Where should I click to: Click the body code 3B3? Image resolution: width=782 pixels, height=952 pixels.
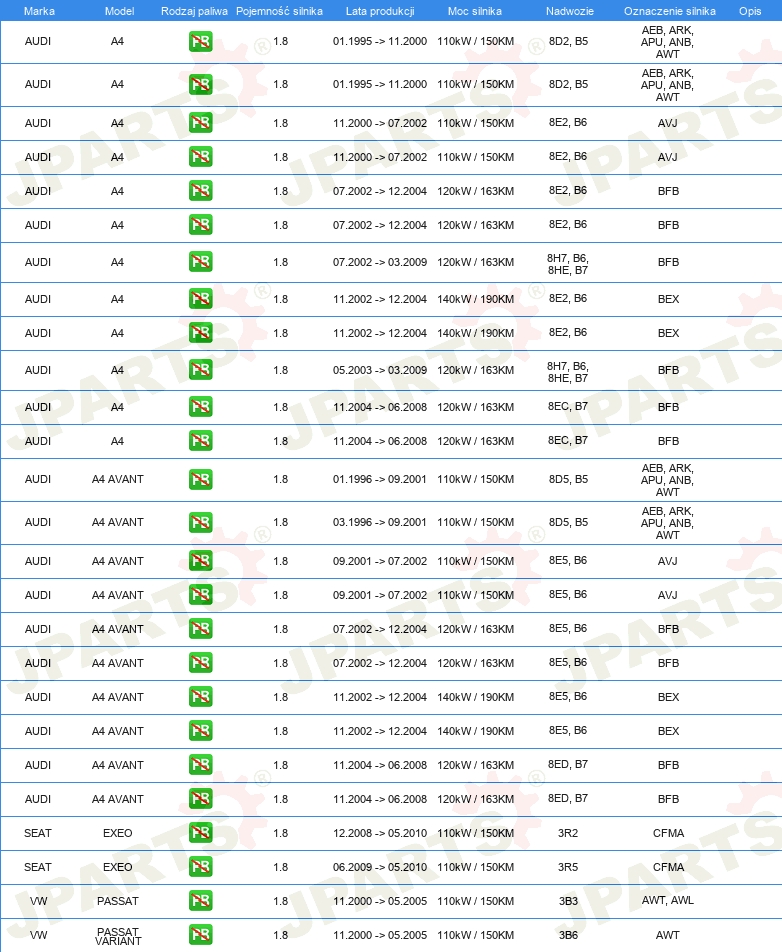coord(568,902)
